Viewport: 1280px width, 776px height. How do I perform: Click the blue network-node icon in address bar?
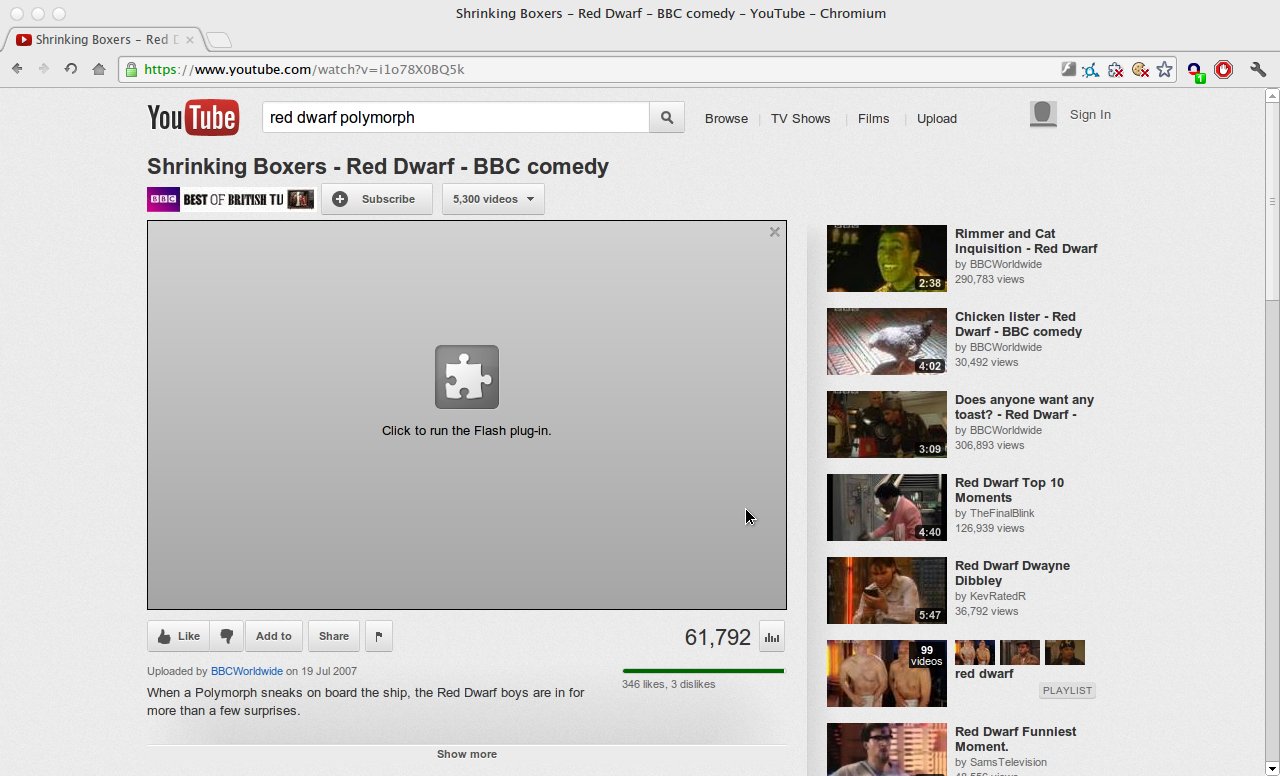pos(1091,69)
